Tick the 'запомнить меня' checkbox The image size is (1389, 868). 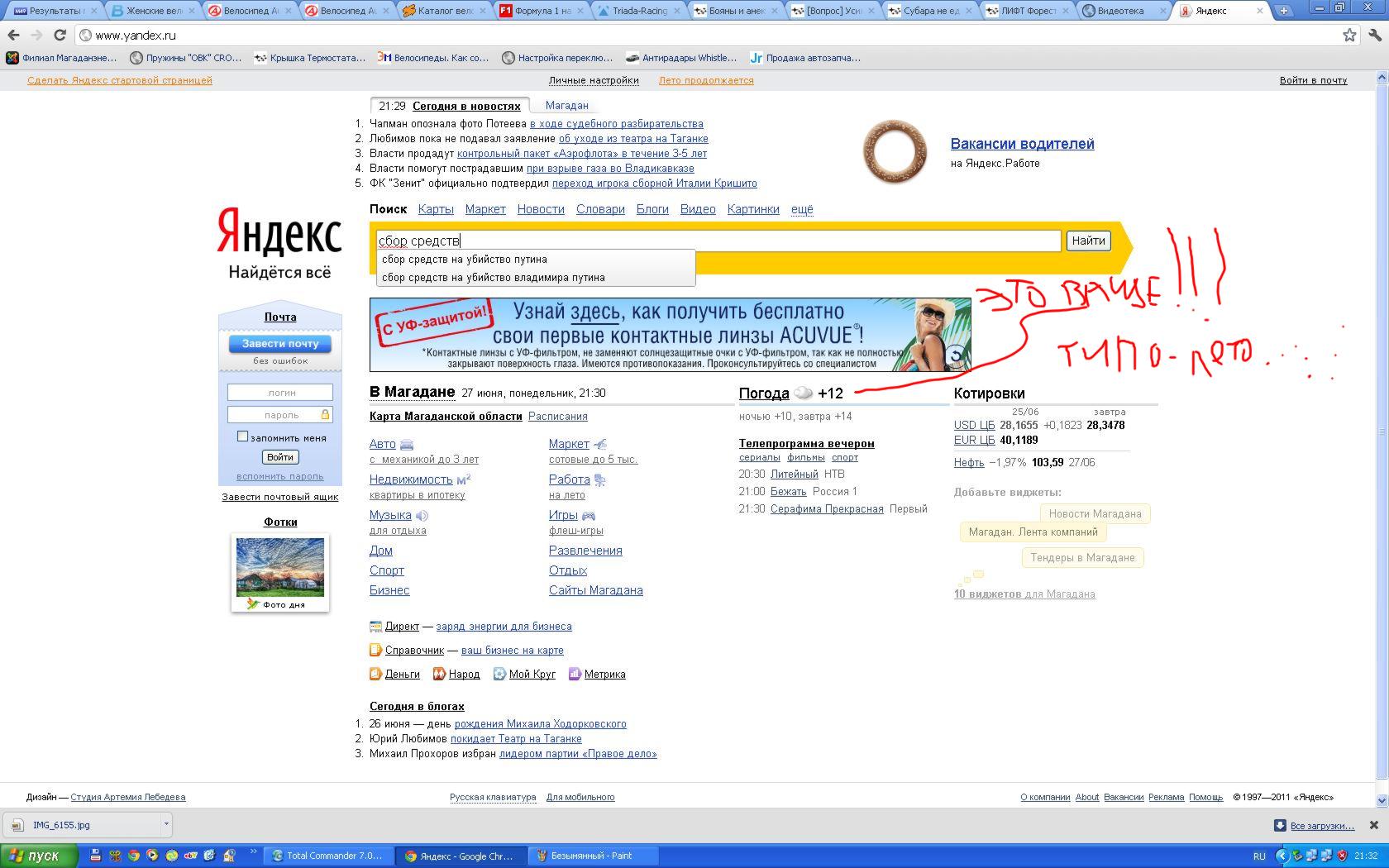pyautogui.click(x=242, y=436)
